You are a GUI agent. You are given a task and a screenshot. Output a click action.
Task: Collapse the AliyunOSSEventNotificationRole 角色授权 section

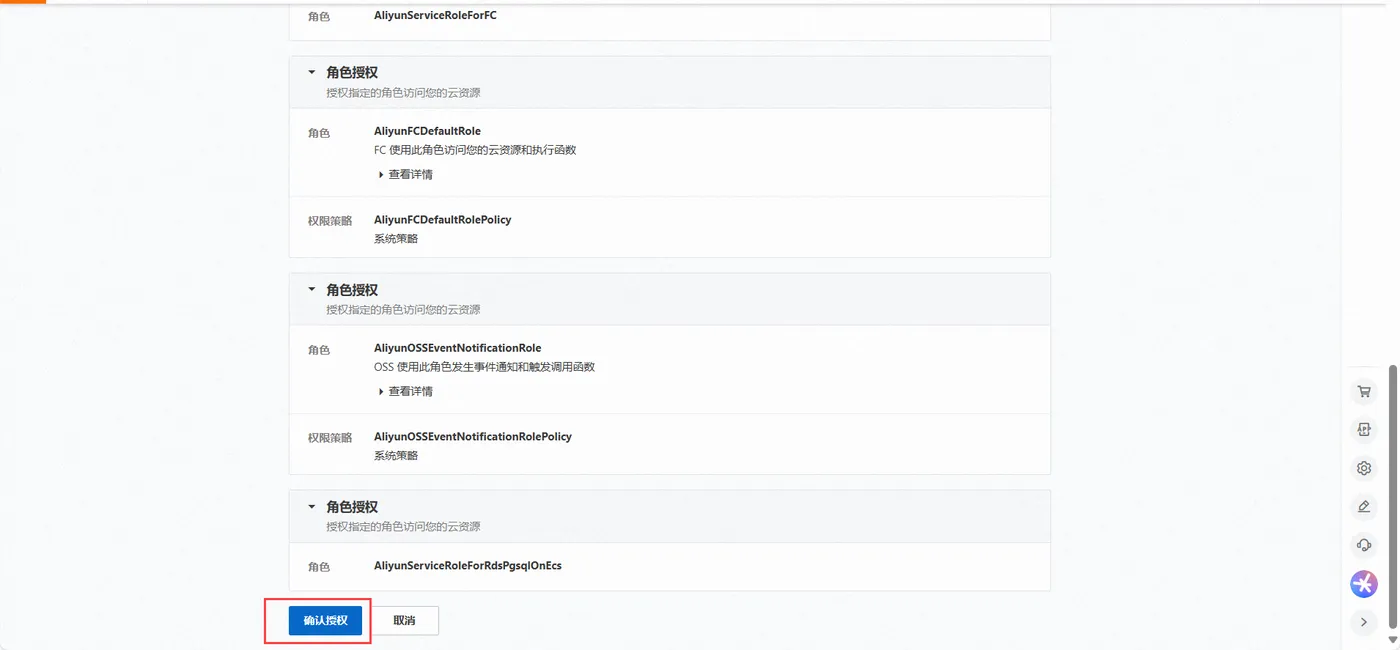[x=312, y=290]
